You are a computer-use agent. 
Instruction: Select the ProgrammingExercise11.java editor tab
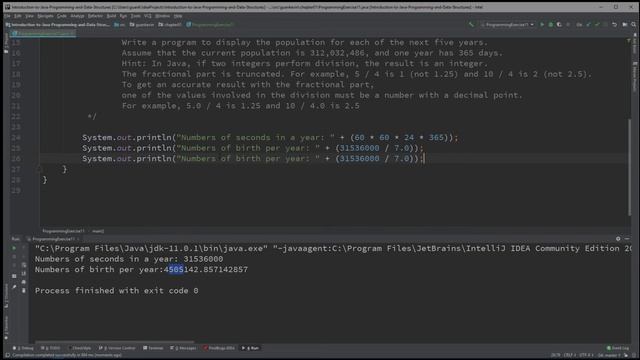(x=43, y=33)
